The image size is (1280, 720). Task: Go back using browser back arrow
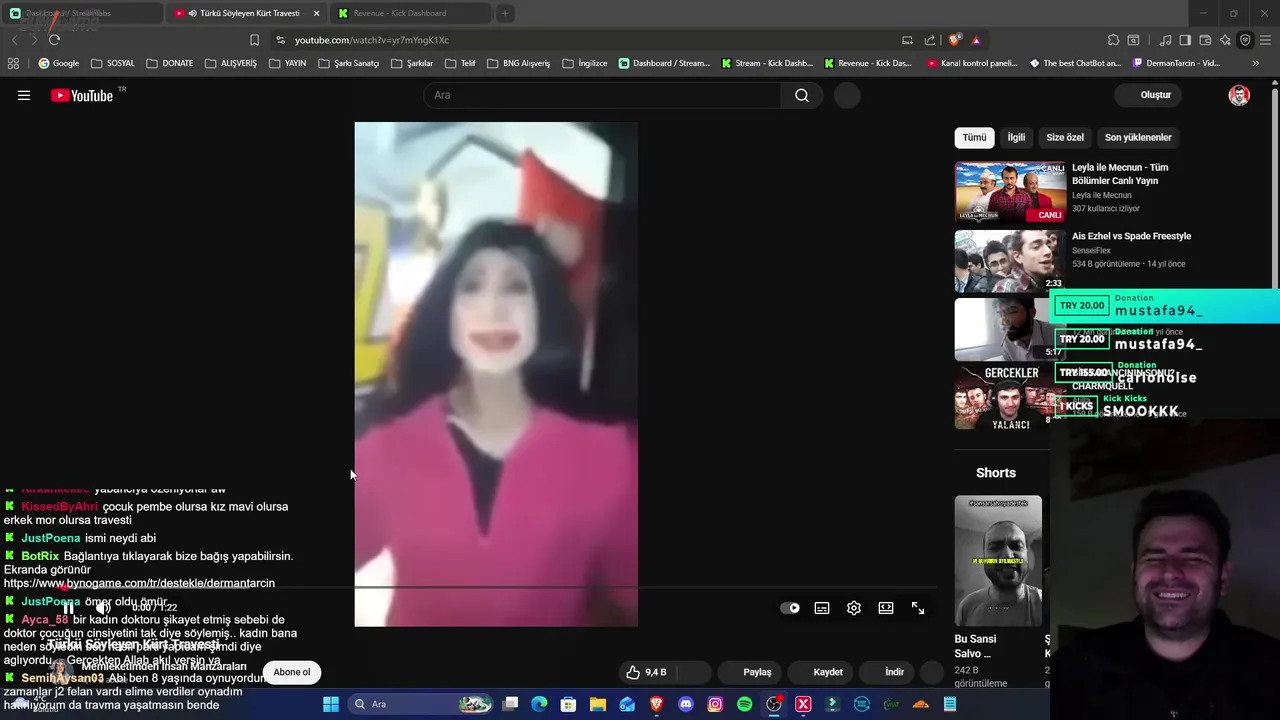pyautogui.click(x=14, y=40)
